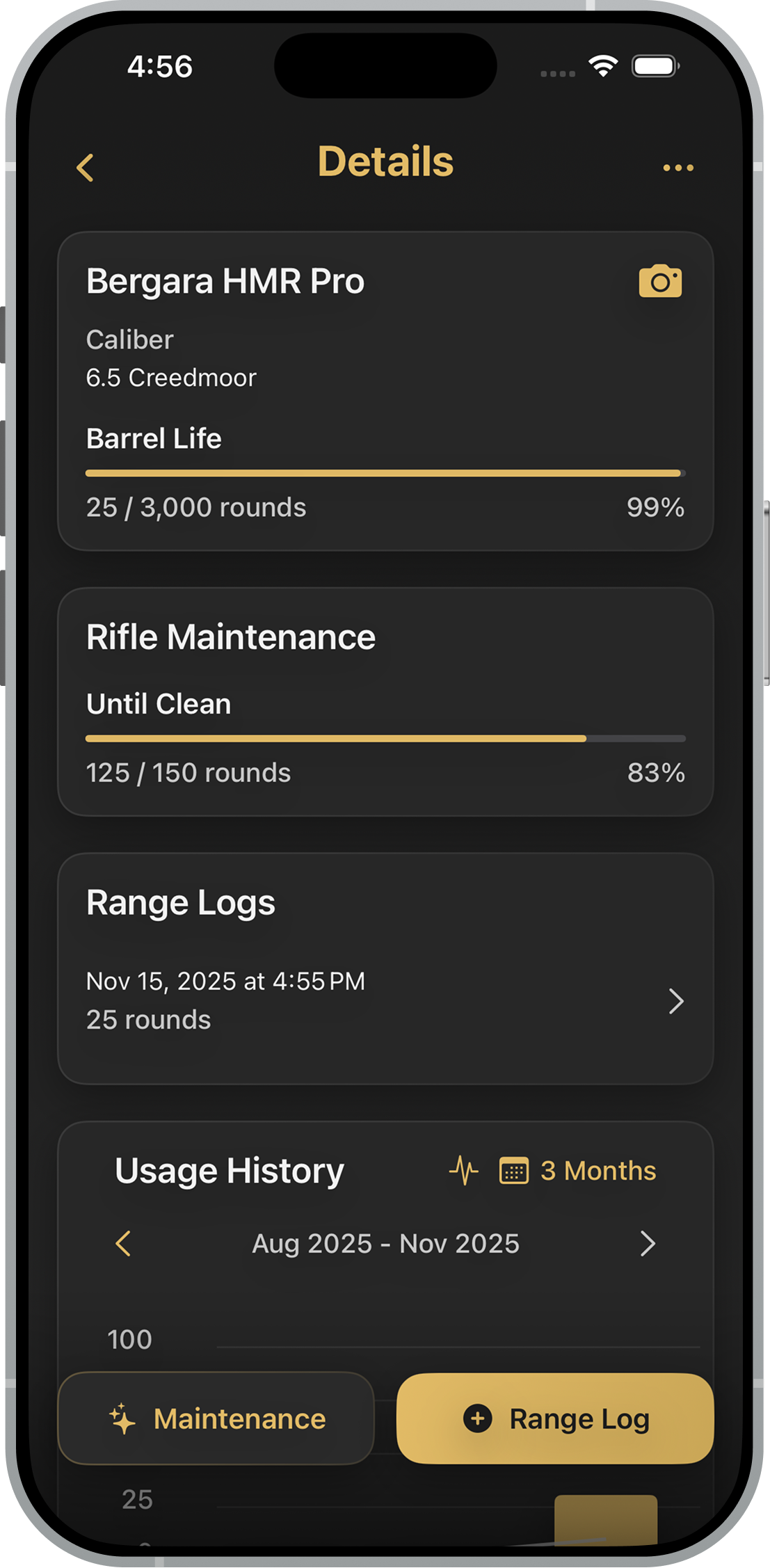Image resolution: width=770 pixels, height=1568 pixels.
Task: Tap the Wi-Fi status icon
Action: point(602,66)
